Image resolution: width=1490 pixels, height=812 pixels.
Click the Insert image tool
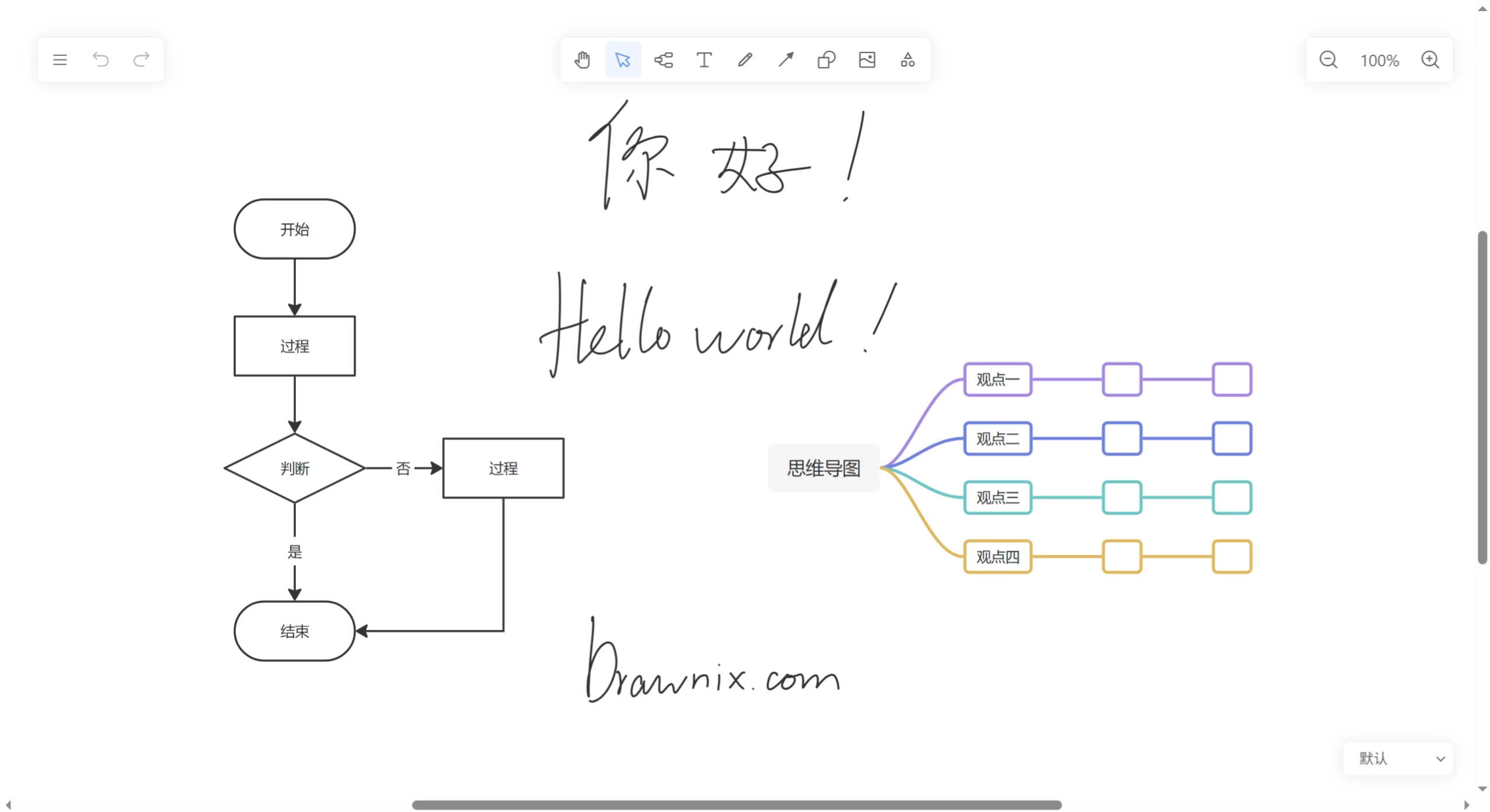[x=867, y=59]
